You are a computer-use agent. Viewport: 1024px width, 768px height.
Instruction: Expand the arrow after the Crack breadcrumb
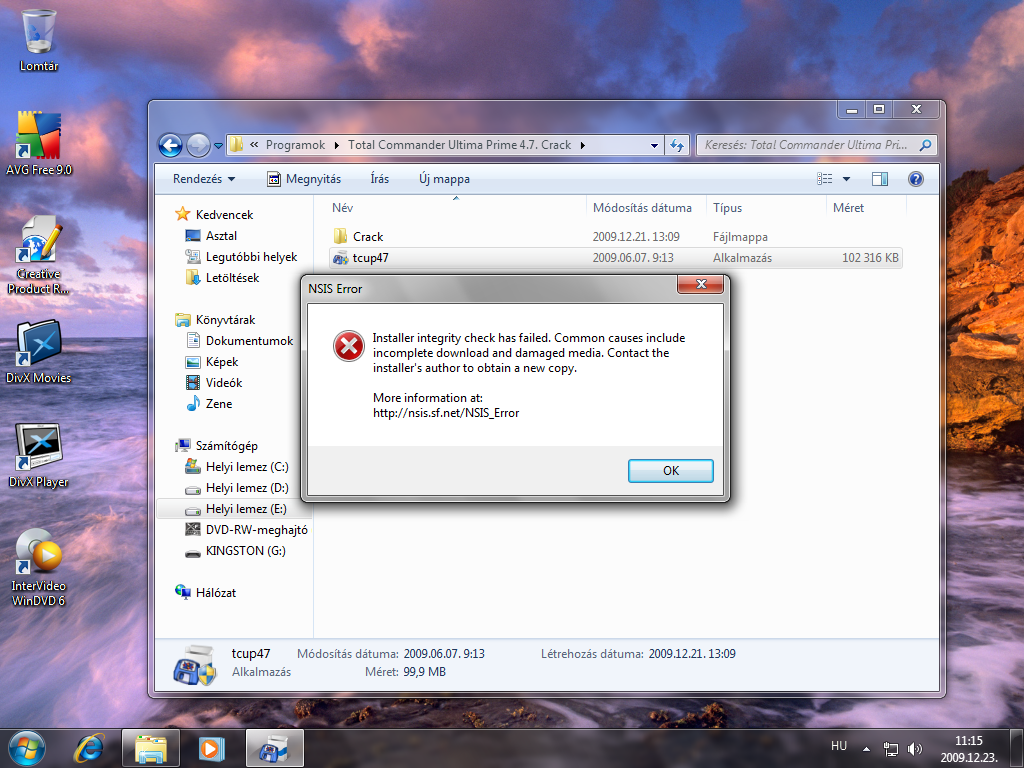click(x=583, y=145)
